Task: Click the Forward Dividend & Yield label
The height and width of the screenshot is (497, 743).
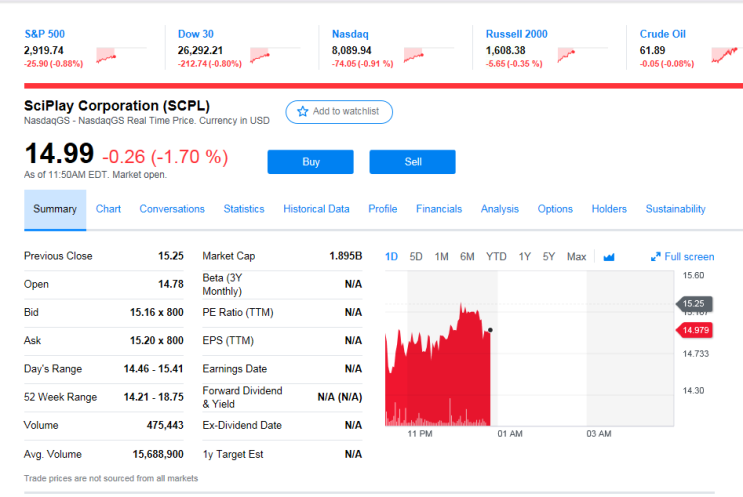Action: tap(242, 397)
